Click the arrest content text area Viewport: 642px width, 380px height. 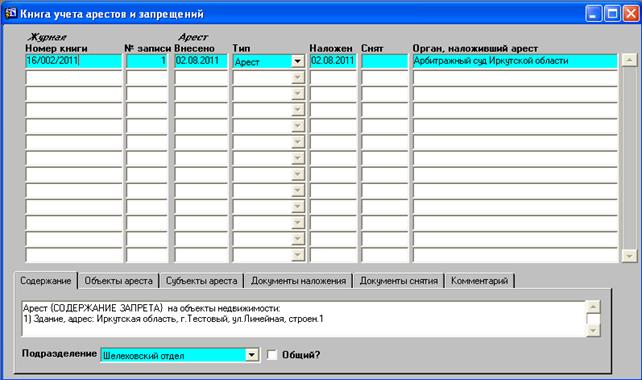pos(304,319)
